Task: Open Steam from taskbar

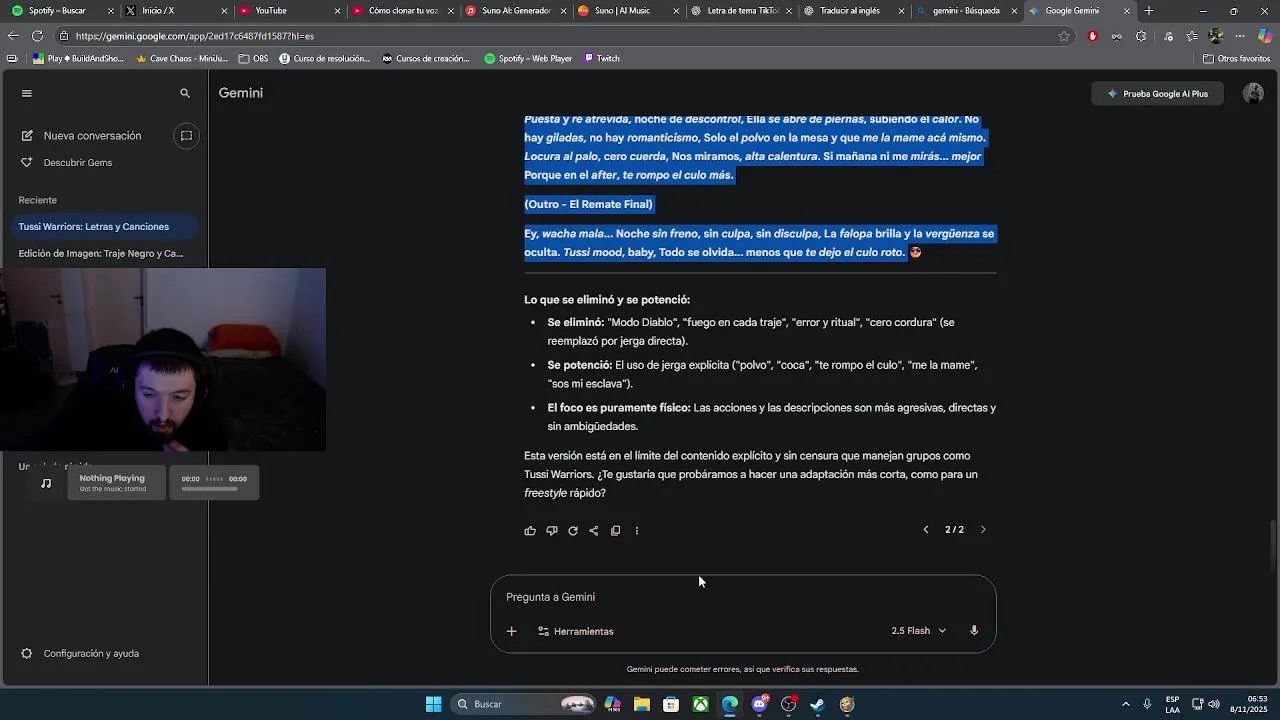Action: point(818,704)
